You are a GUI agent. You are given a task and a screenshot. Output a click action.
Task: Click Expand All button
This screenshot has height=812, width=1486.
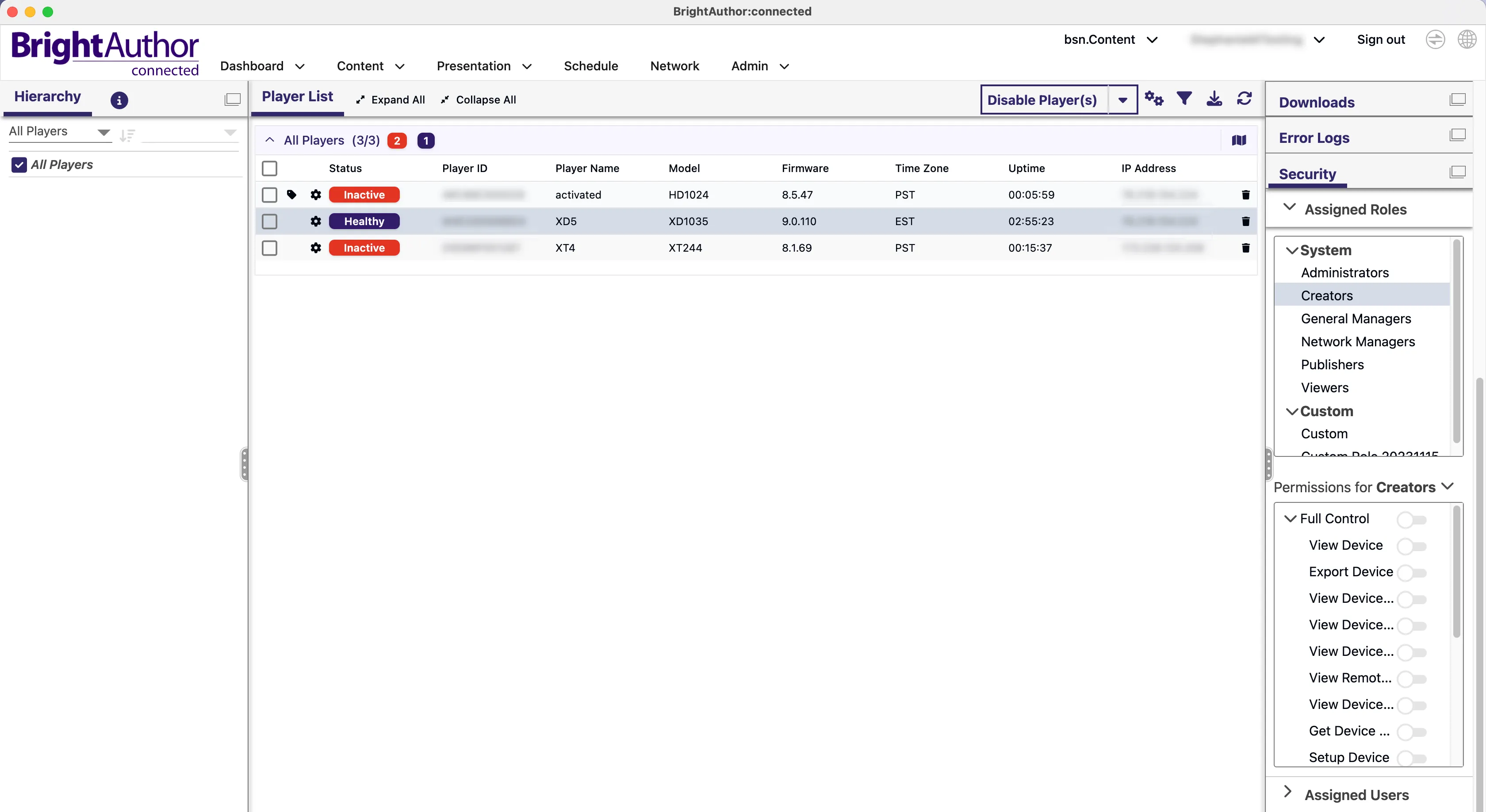(x=391, y=99)
